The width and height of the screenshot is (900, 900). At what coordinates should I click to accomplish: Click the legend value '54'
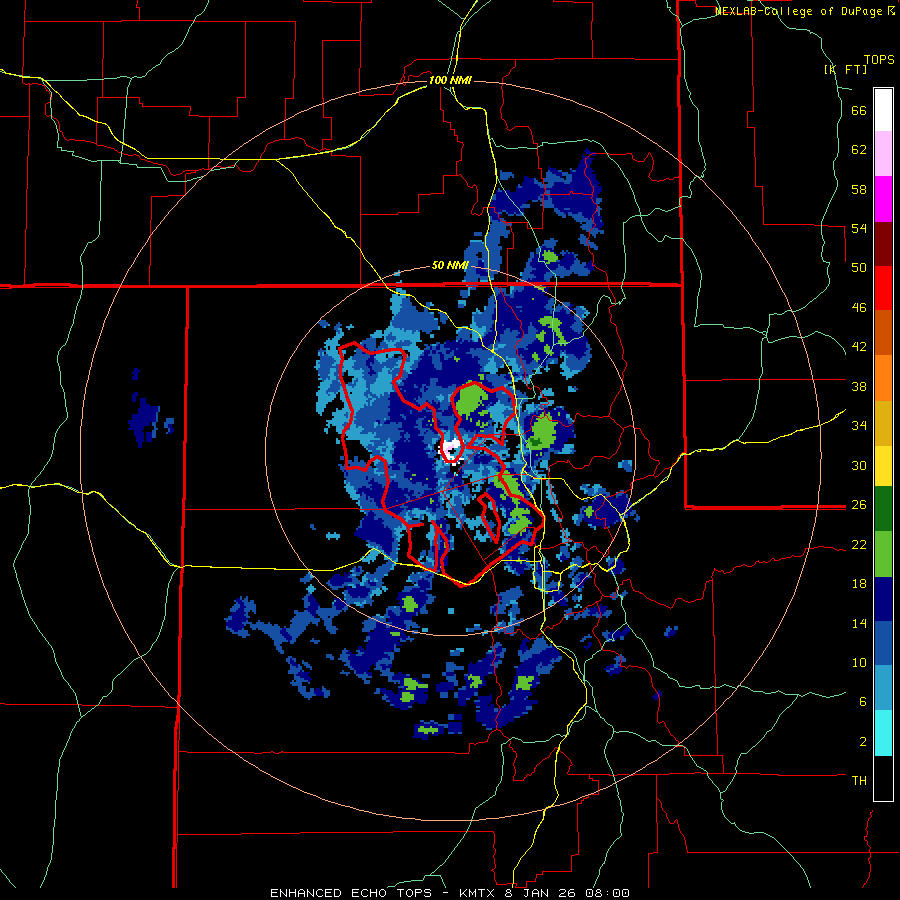click(859, 228)
